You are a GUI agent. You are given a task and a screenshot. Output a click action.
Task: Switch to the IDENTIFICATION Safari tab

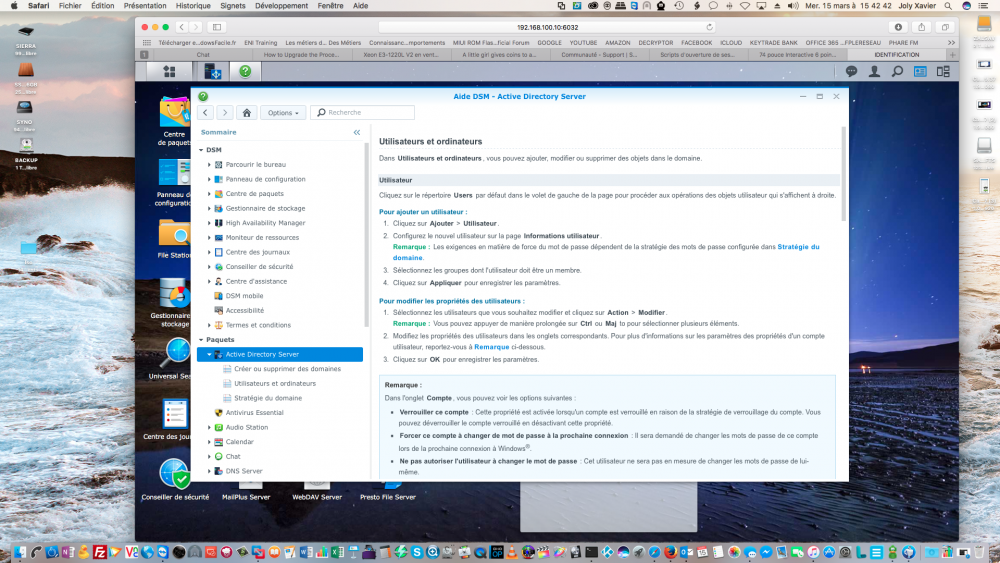click(x=897, y=55)
